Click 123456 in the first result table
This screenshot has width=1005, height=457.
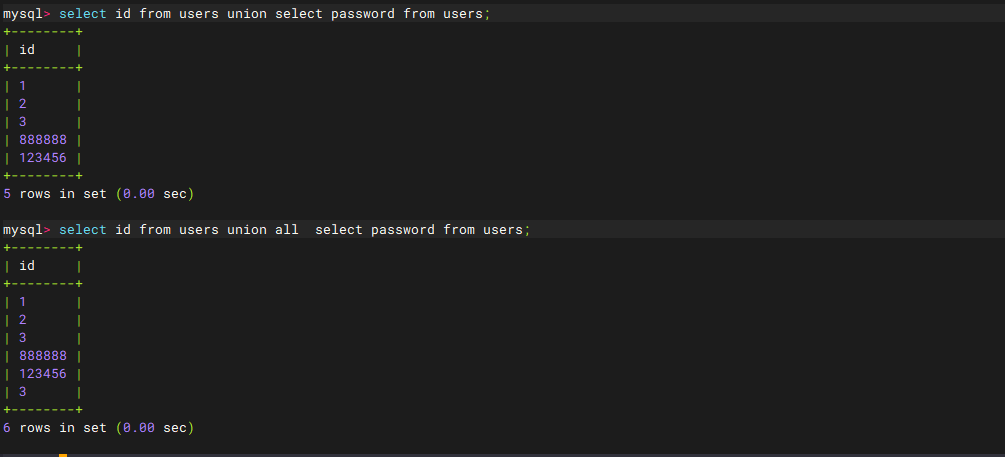43,158
